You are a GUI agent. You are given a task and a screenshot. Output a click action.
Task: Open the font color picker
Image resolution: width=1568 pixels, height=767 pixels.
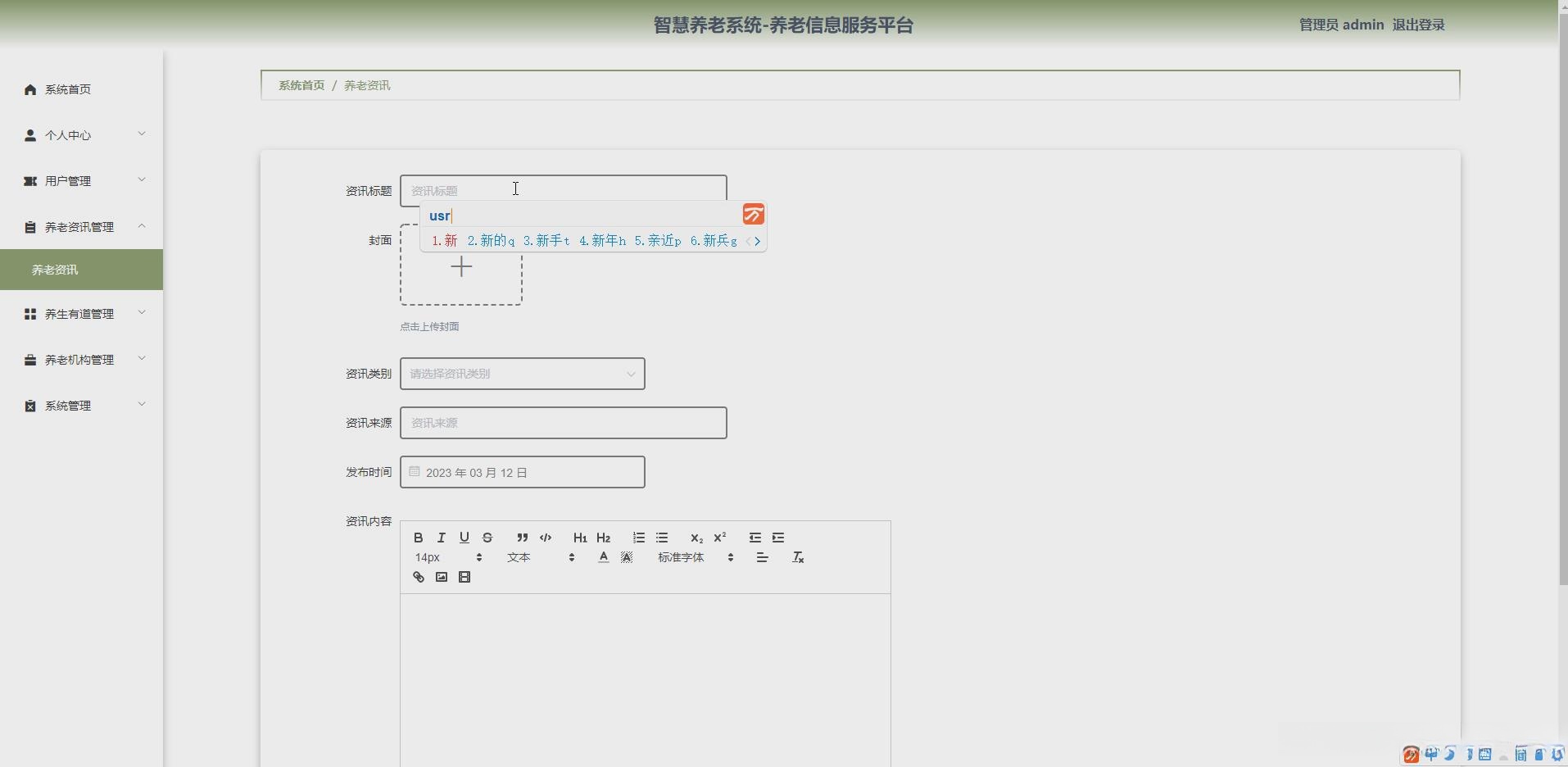603,557
